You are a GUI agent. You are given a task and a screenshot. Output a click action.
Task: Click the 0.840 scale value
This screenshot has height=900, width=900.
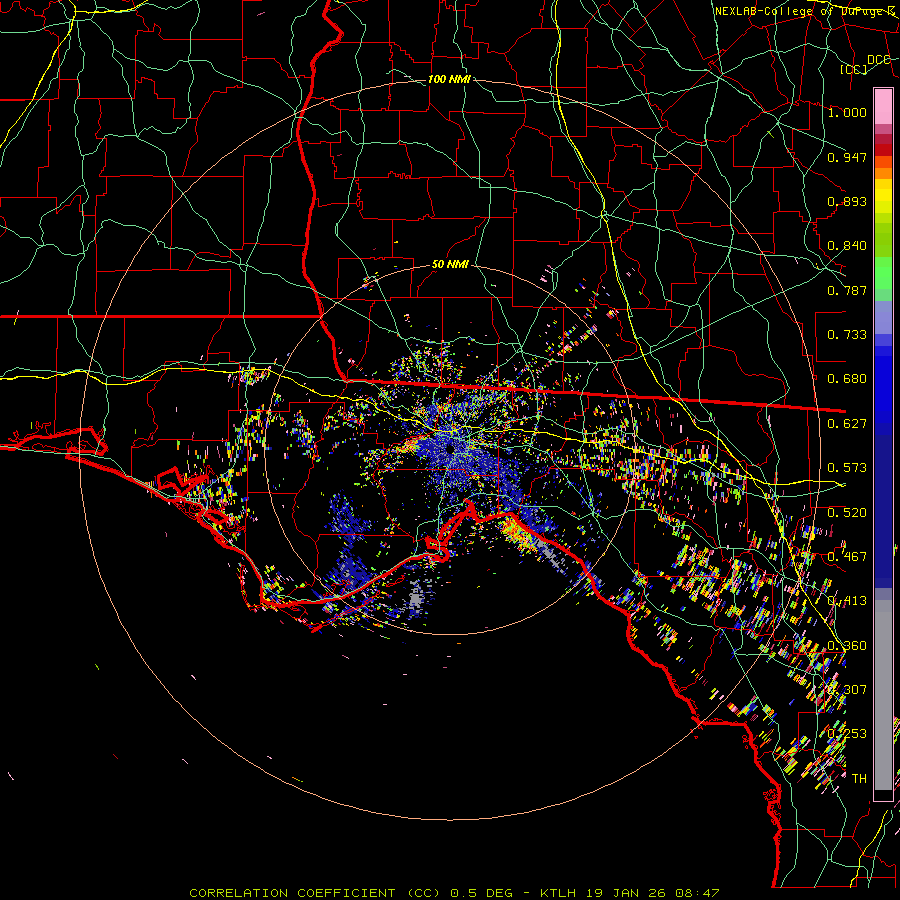[847, 246]
